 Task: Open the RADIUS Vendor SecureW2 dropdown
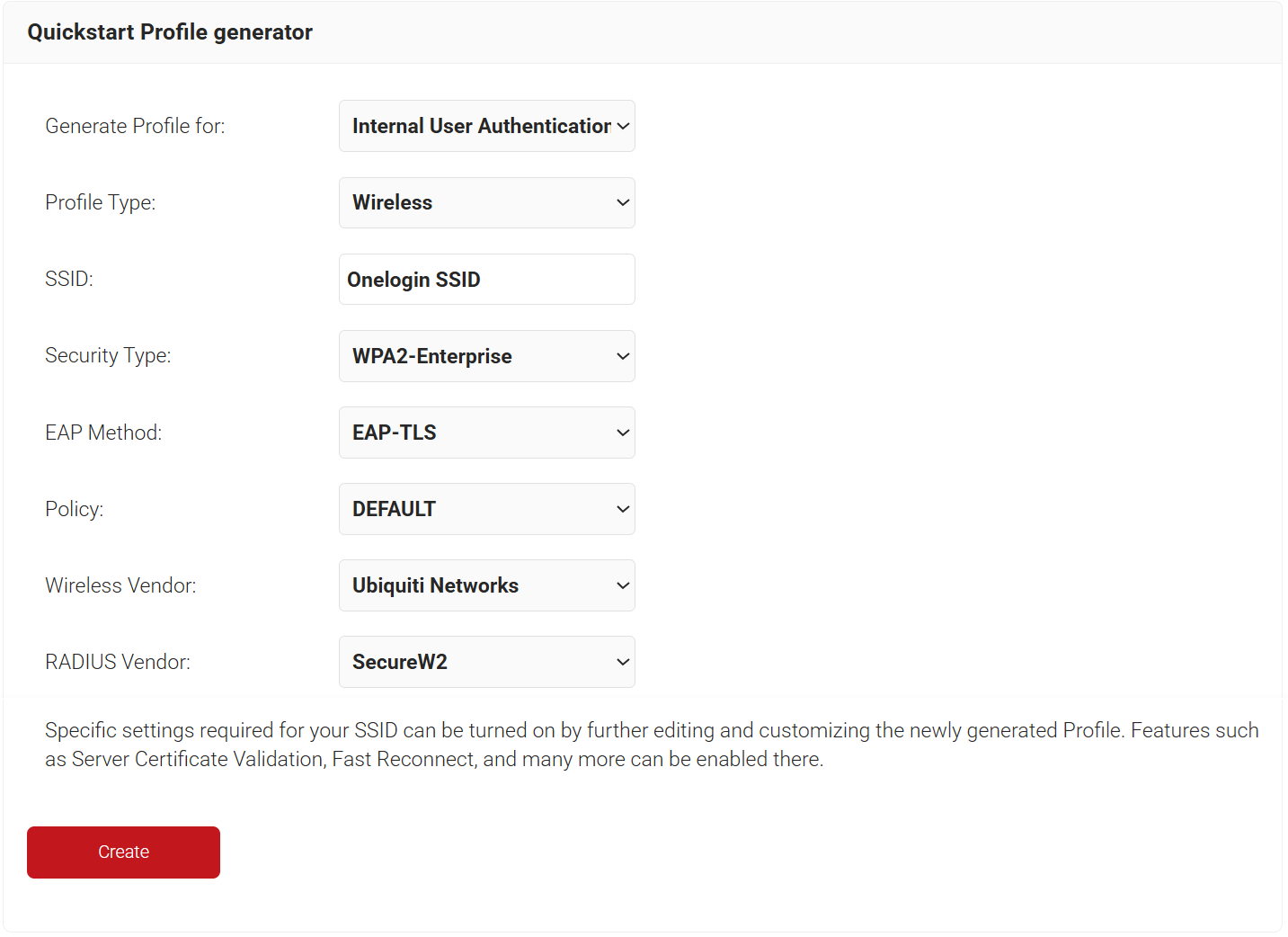tap(486, 662)
